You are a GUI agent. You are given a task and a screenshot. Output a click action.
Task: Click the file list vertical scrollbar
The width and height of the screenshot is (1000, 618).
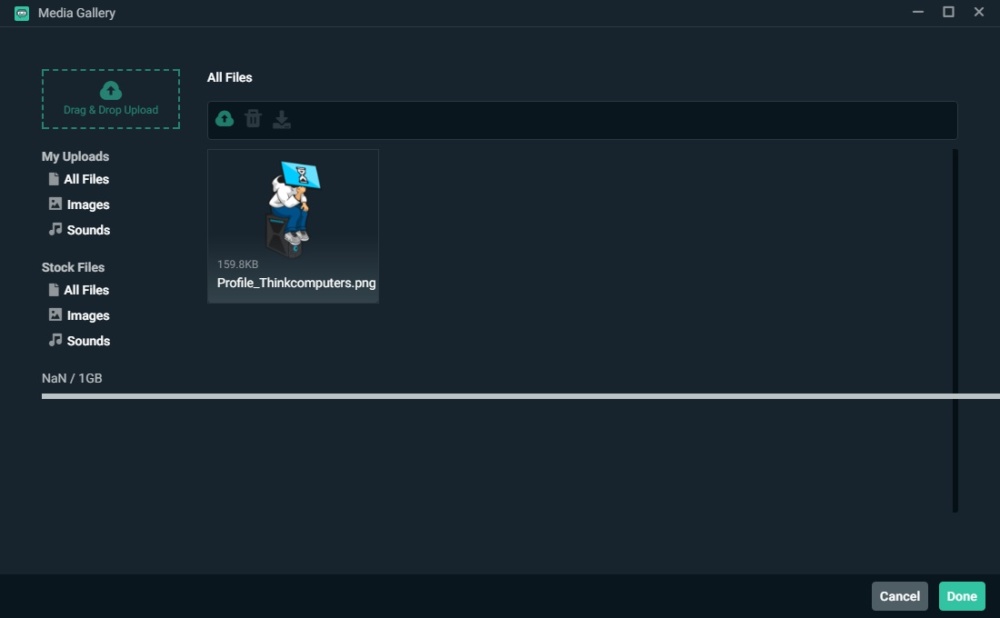[x=955, y=330]
